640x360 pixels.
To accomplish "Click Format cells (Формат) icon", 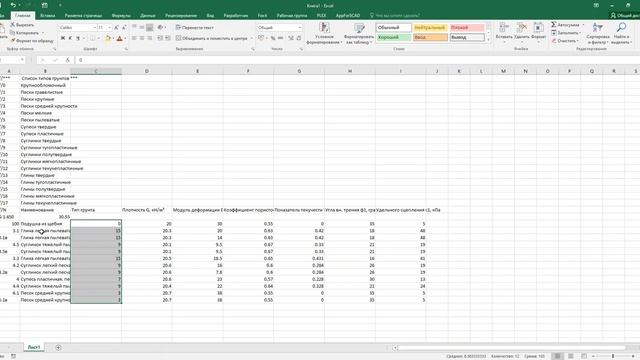I will click(x=538, y=28).
